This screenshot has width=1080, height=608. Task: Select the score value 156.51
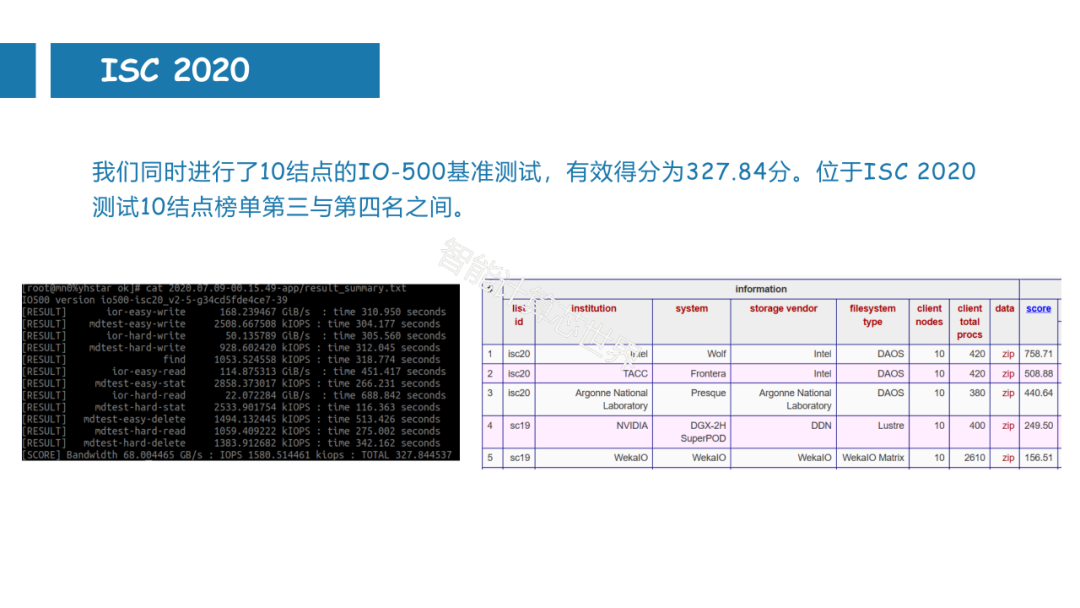pos(1038,458)
